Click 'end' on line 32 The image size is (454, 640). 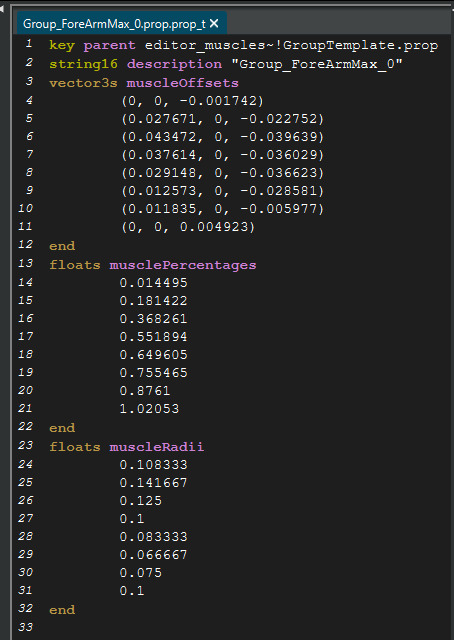[62, 610]
